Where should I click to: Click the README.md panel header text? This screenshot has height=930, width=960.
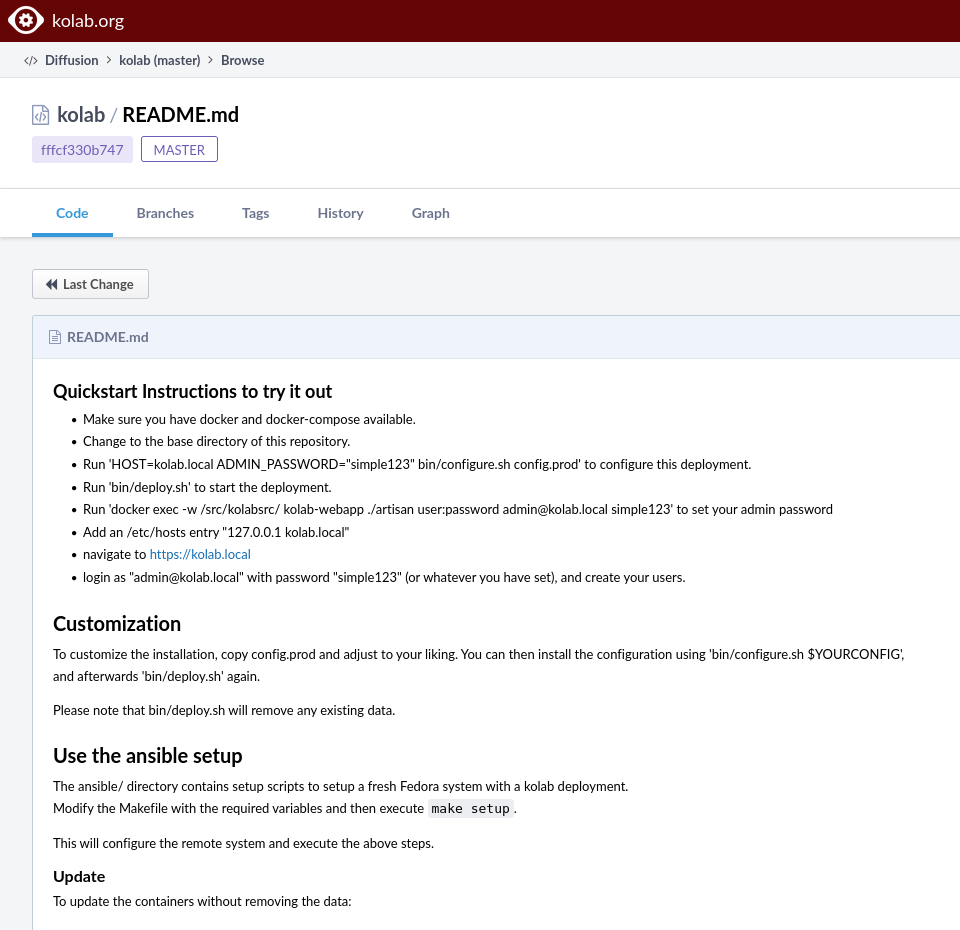(x=108, y=337)
